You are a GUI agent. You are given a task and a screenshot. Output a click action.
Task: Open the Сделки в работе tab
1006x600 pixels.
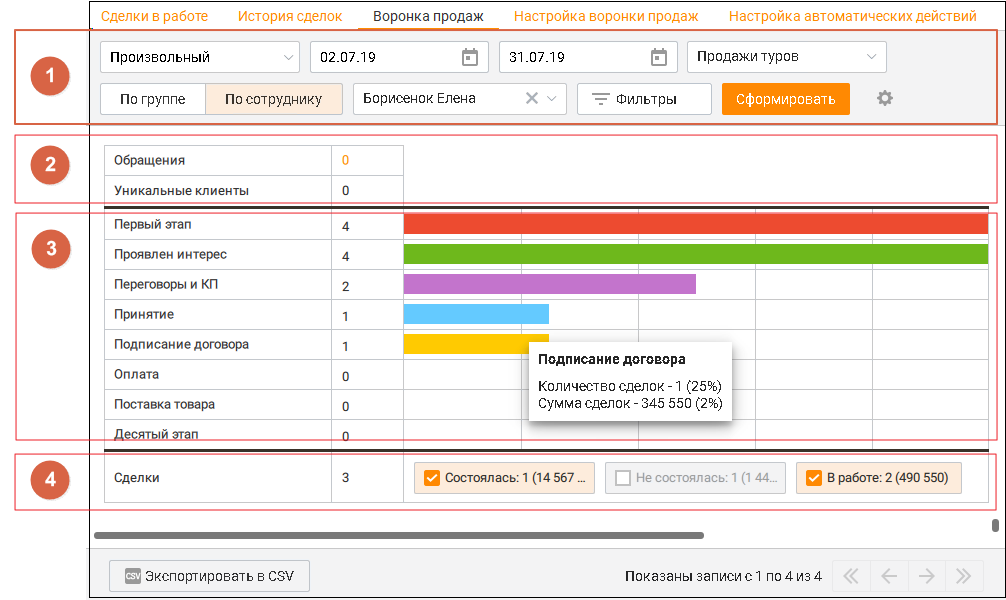pos(154,16)
